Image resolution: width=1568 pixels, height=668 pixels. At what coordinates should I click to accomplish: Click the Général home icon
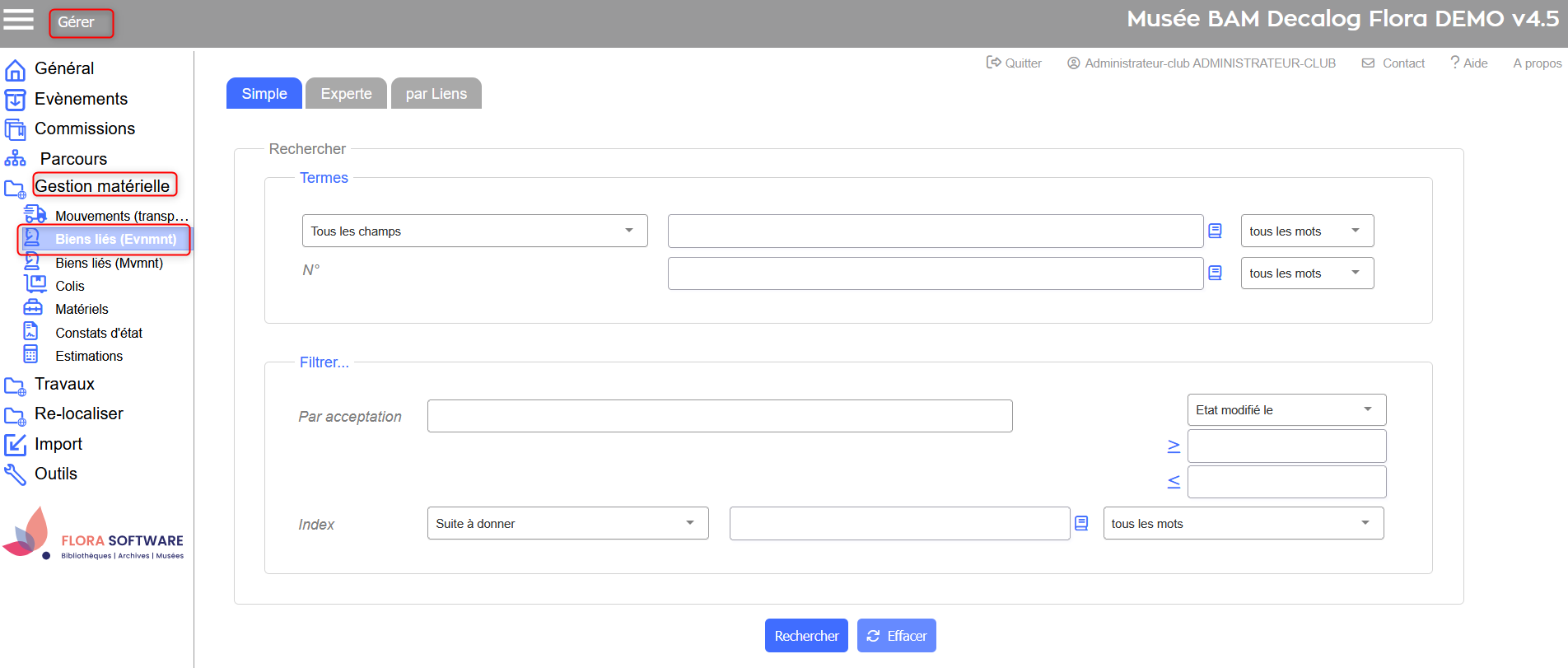15,70
